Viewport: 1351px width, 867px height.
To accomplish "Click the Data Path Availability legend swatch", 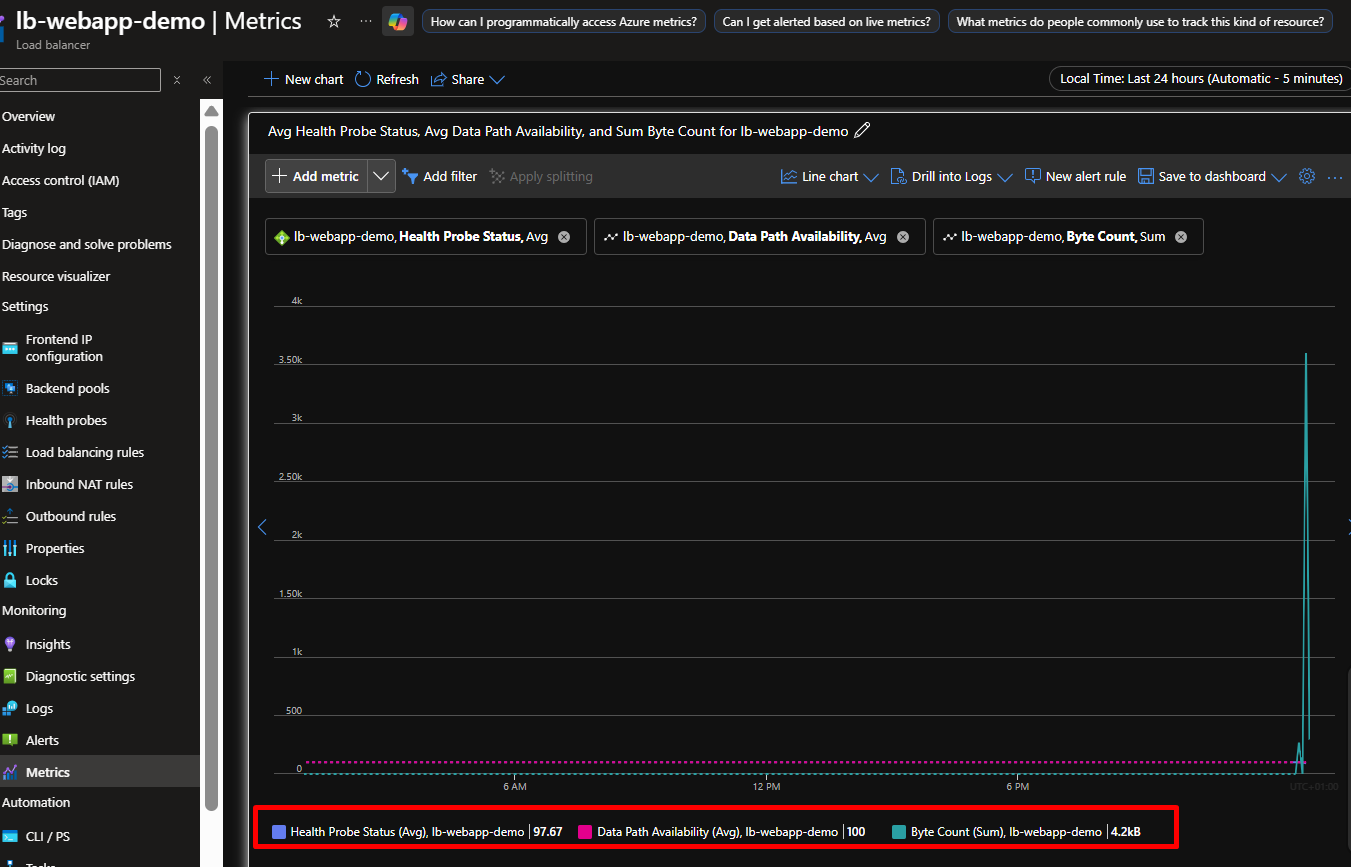I will point(585,832).
